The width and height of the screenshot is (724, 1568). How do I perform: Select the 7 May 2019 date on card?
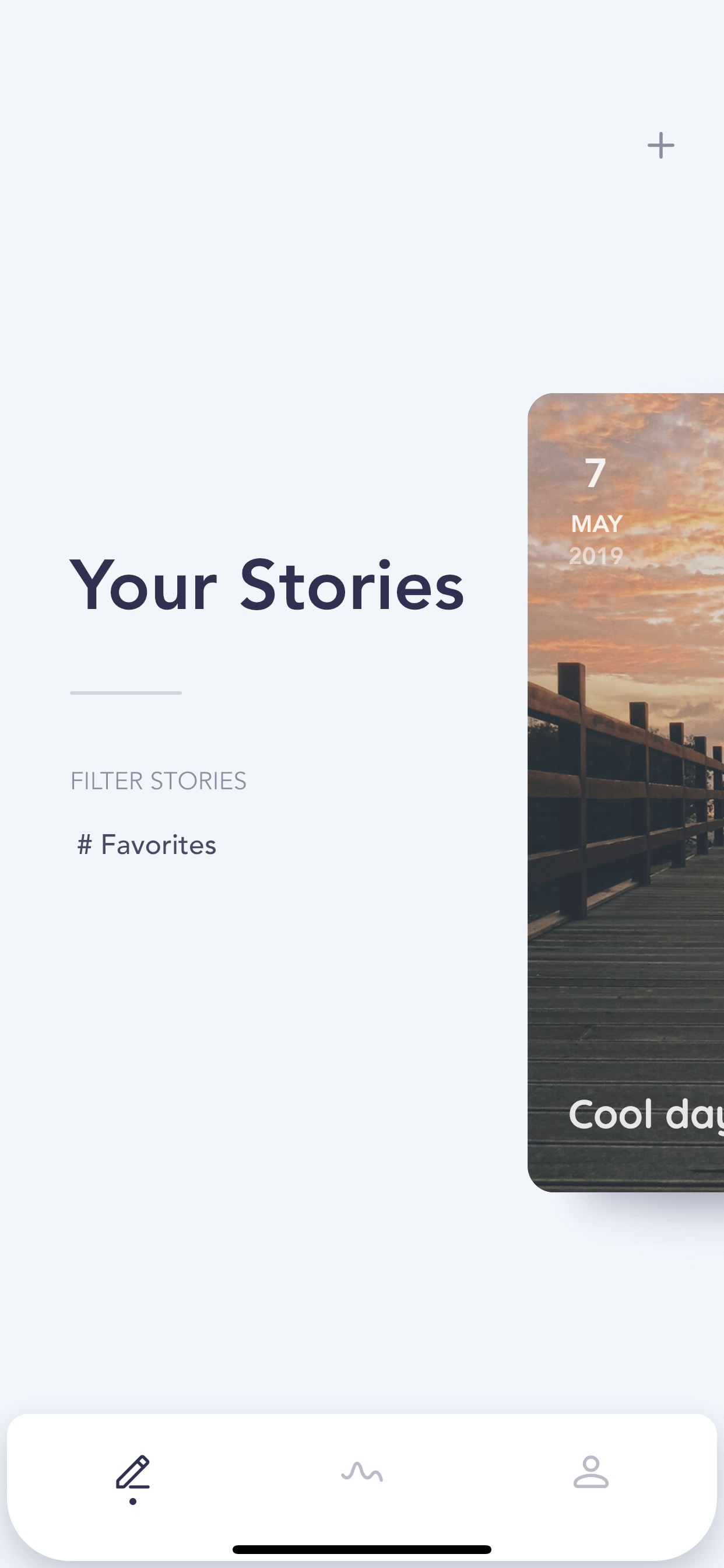596,513
